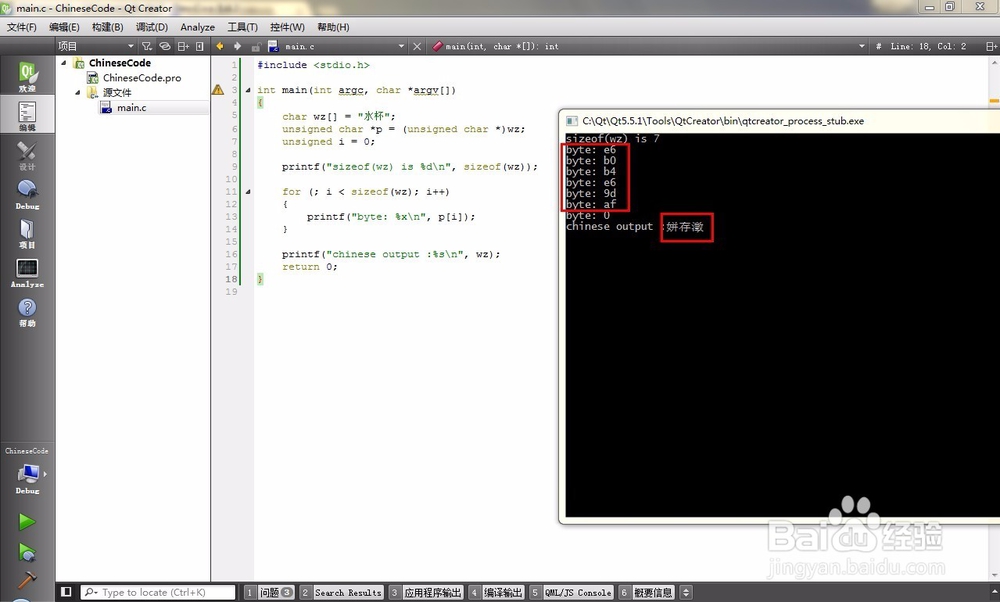Split the project sidebar panel

[x=183, y=46]
